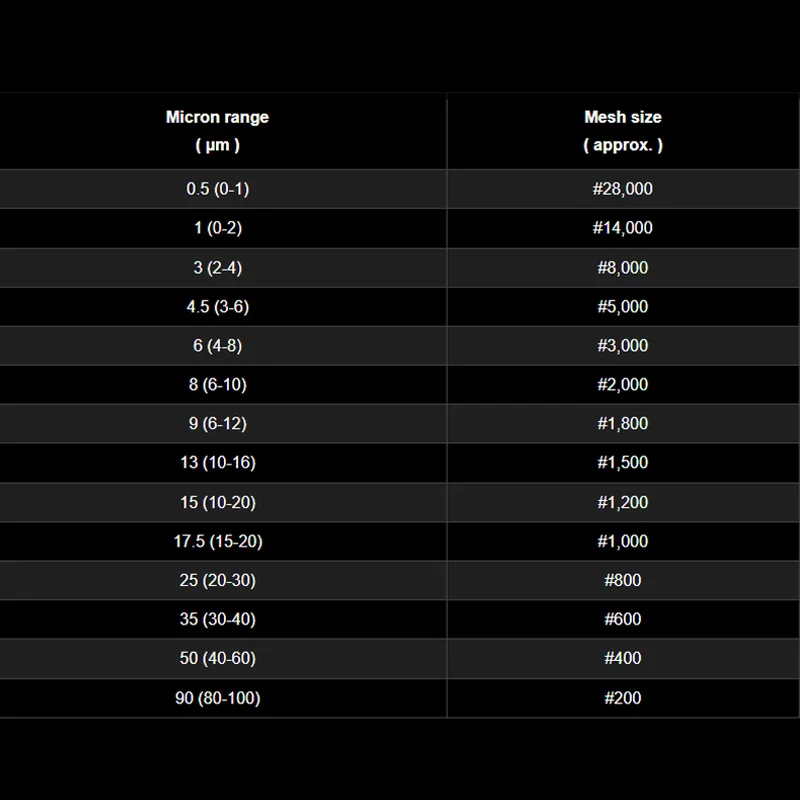Click the 9 (6-12) micron cell
Image resolution: width=800 pixels, height=800 pixels.
(x=217, y=424)
